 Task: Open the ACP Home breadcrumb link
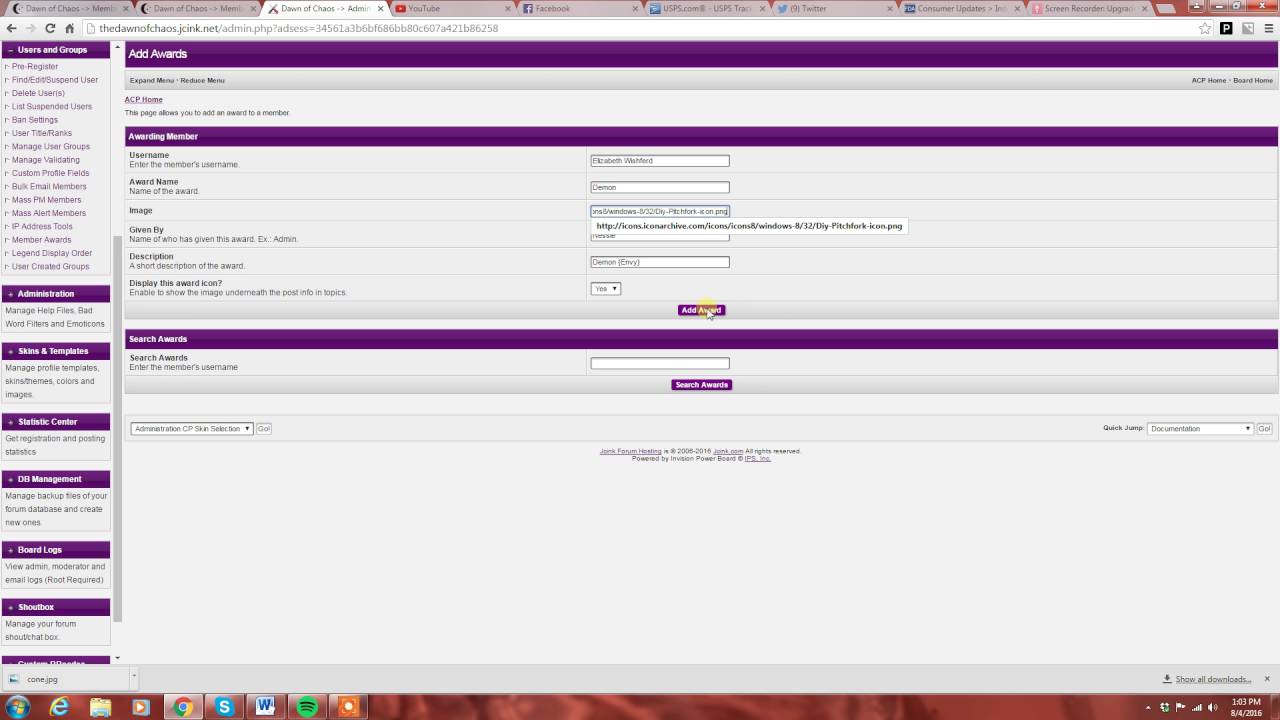point(143,99)
